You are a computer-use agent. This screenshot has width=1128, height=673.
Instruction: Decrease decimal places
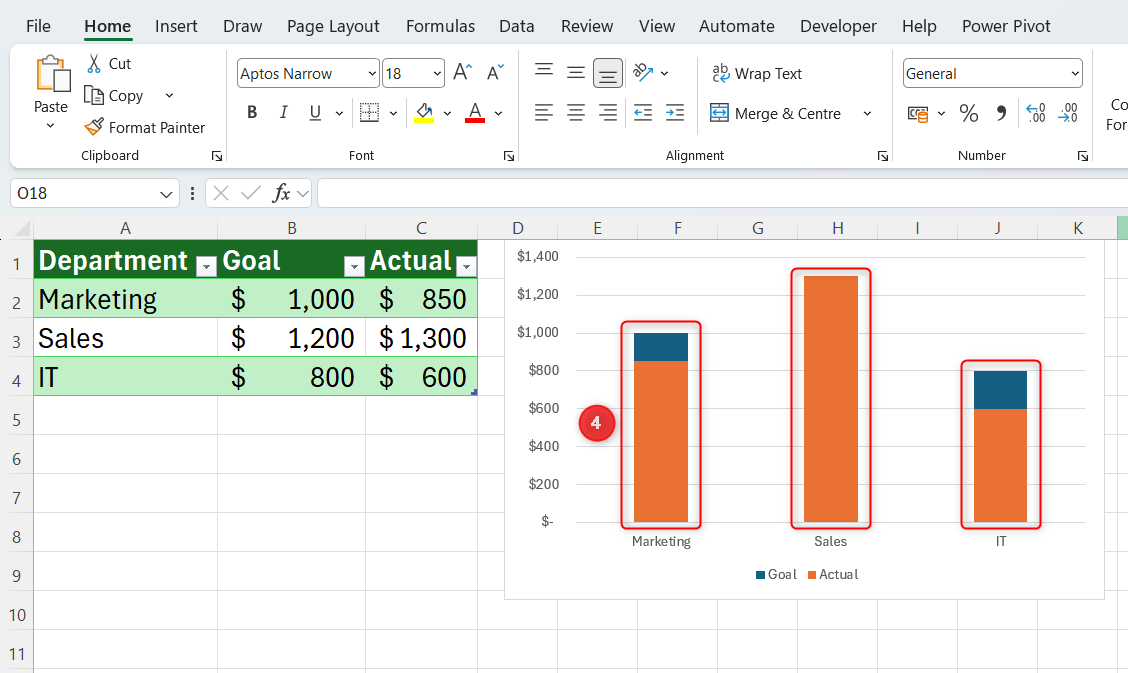pyautogui.click(x=1068, y=114)
